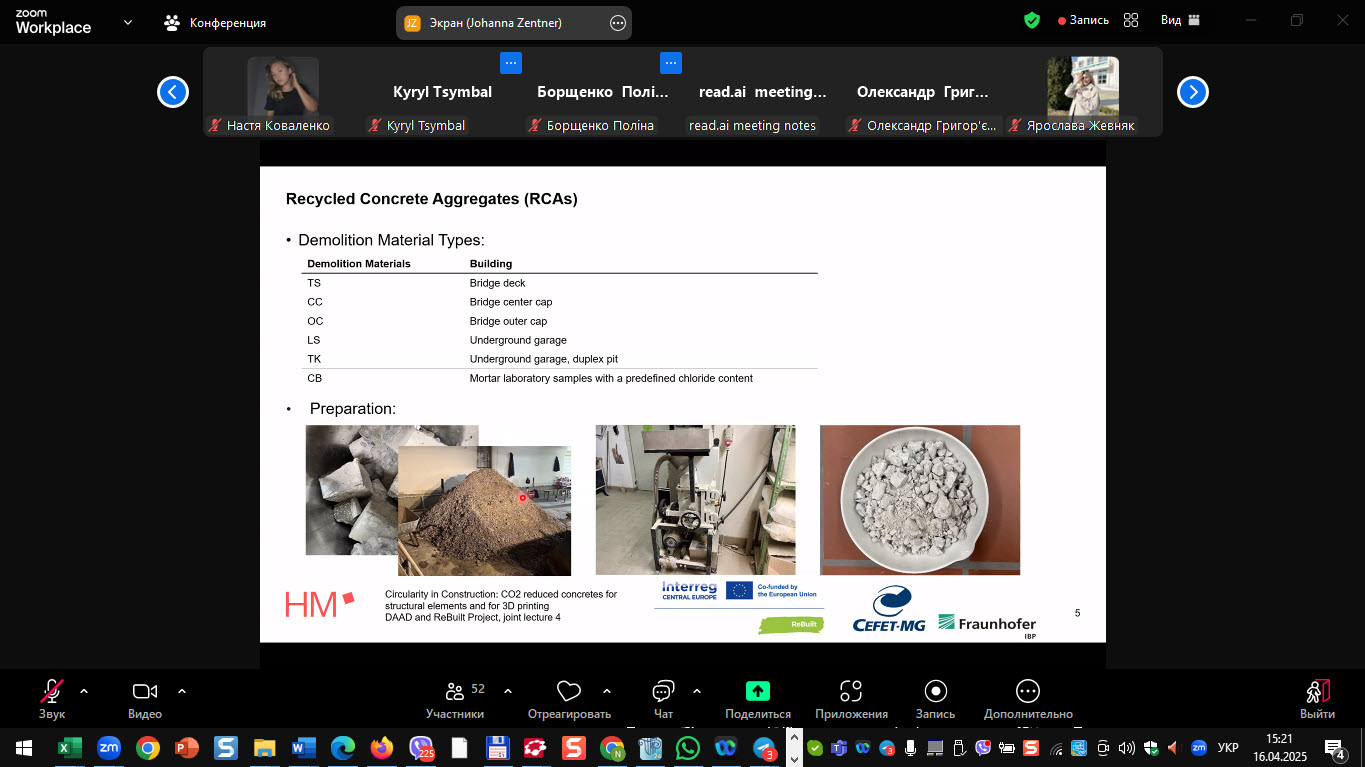Select the Conference tab

click(216, 22)
